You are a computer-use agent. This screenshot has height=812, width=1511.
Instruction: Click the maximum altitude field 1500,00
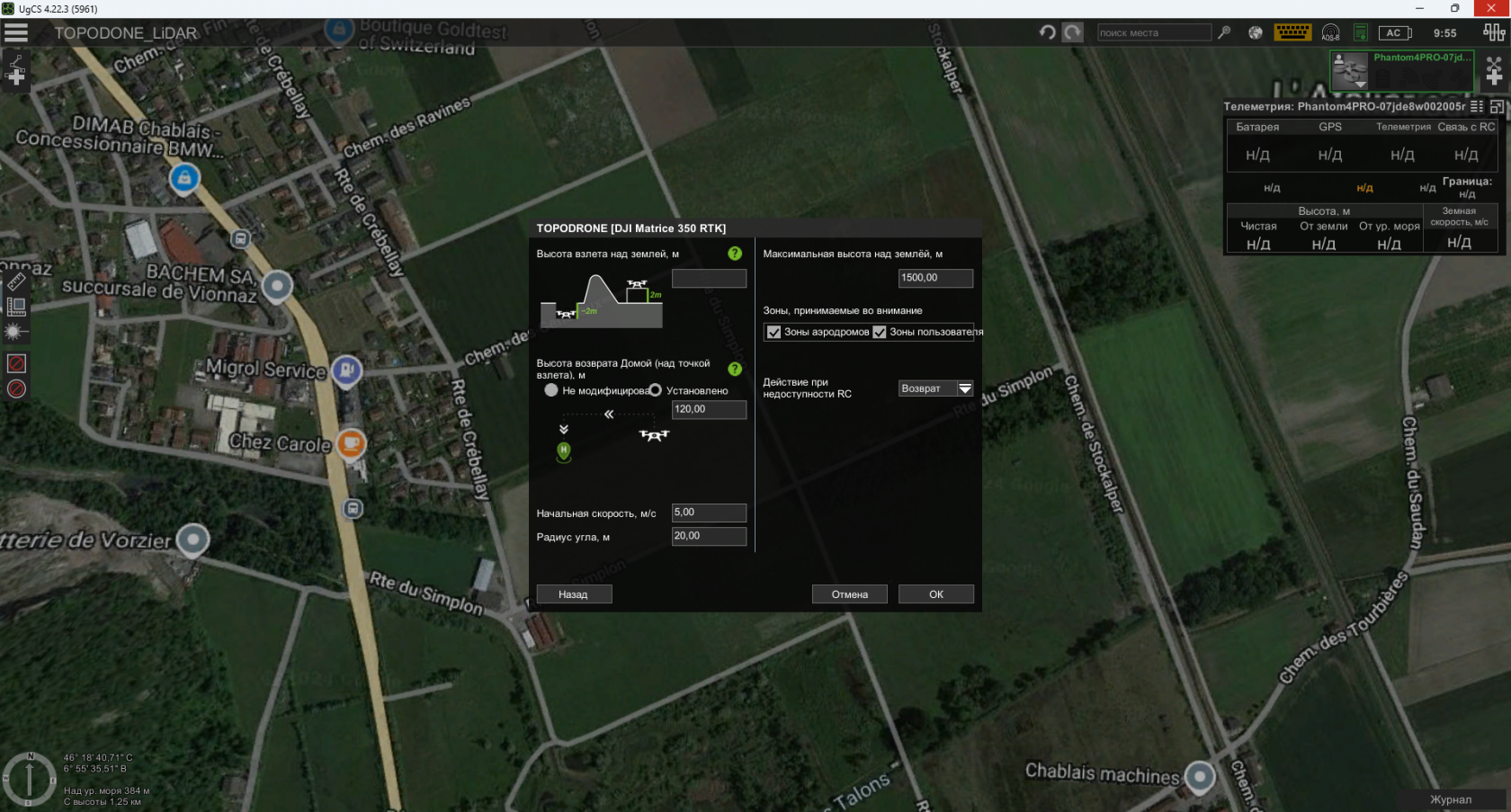pos(936,278)
